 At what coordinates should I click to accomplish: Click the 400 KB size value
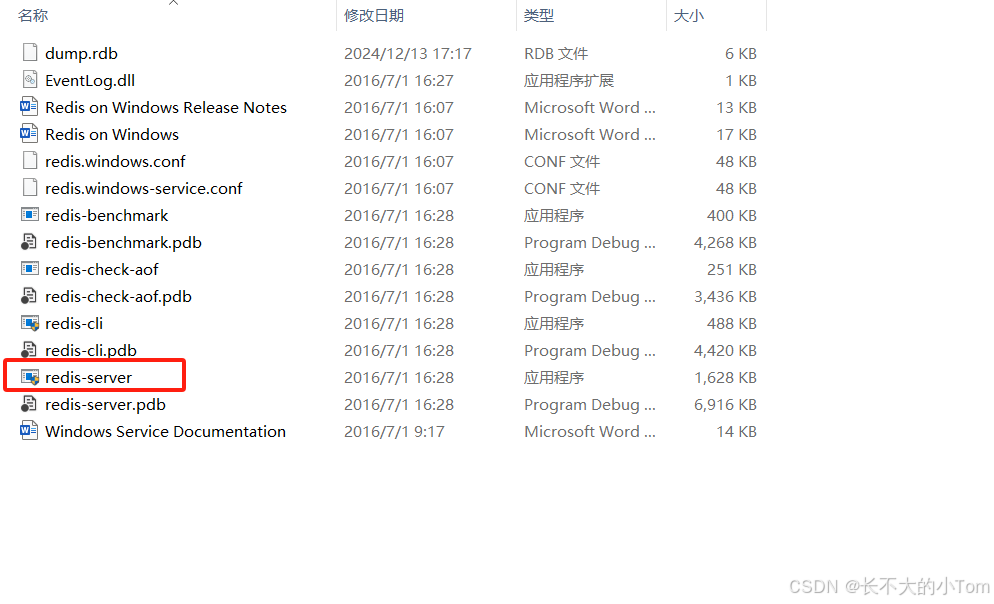(732, 215)
